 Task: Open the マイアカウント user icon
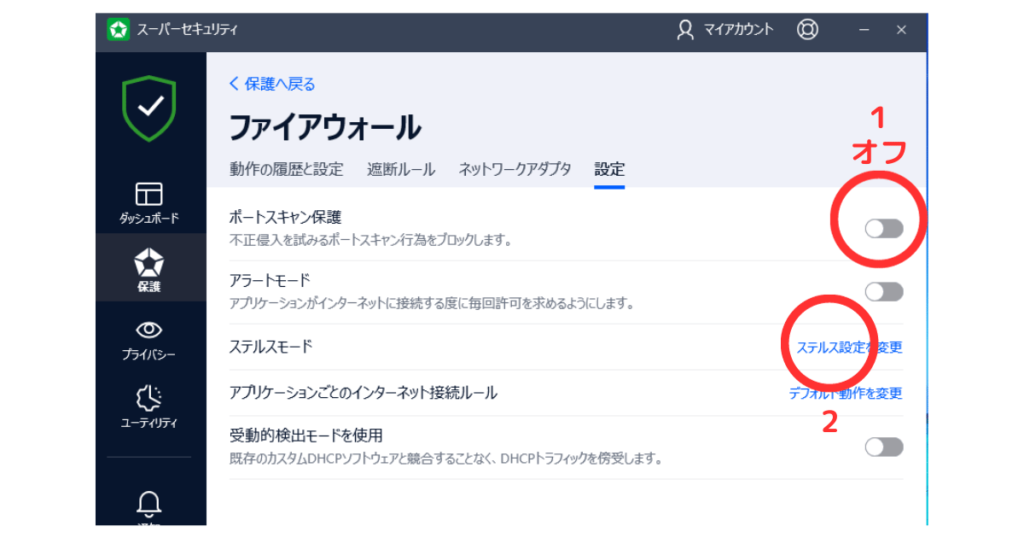(685, 30)
